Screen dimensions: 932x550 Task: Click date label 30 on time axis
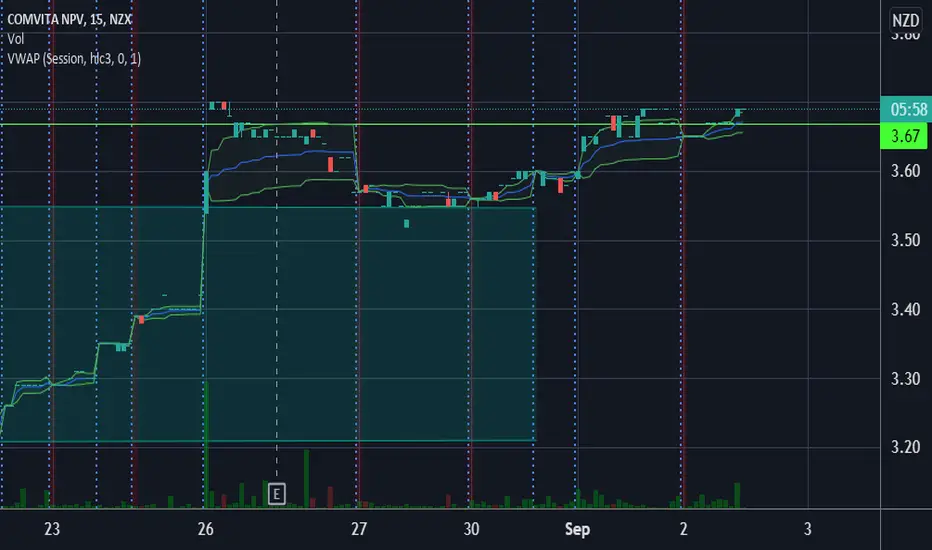pos(471,529)
